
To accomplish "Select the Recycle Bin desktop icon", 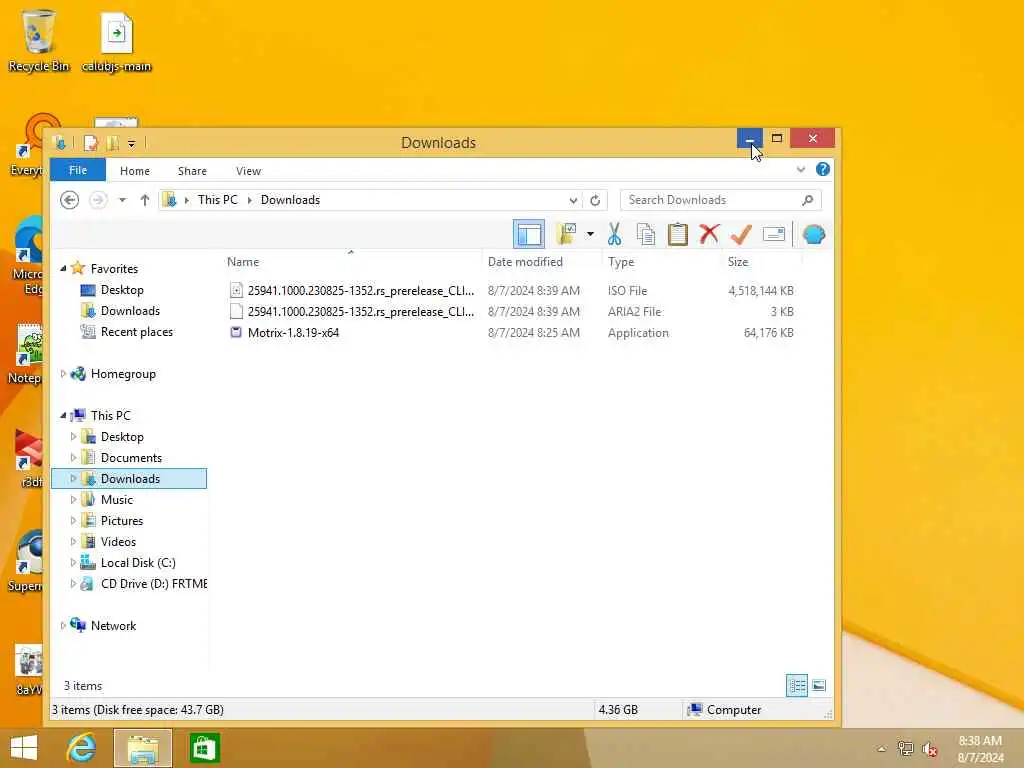I will click(39, 40).
